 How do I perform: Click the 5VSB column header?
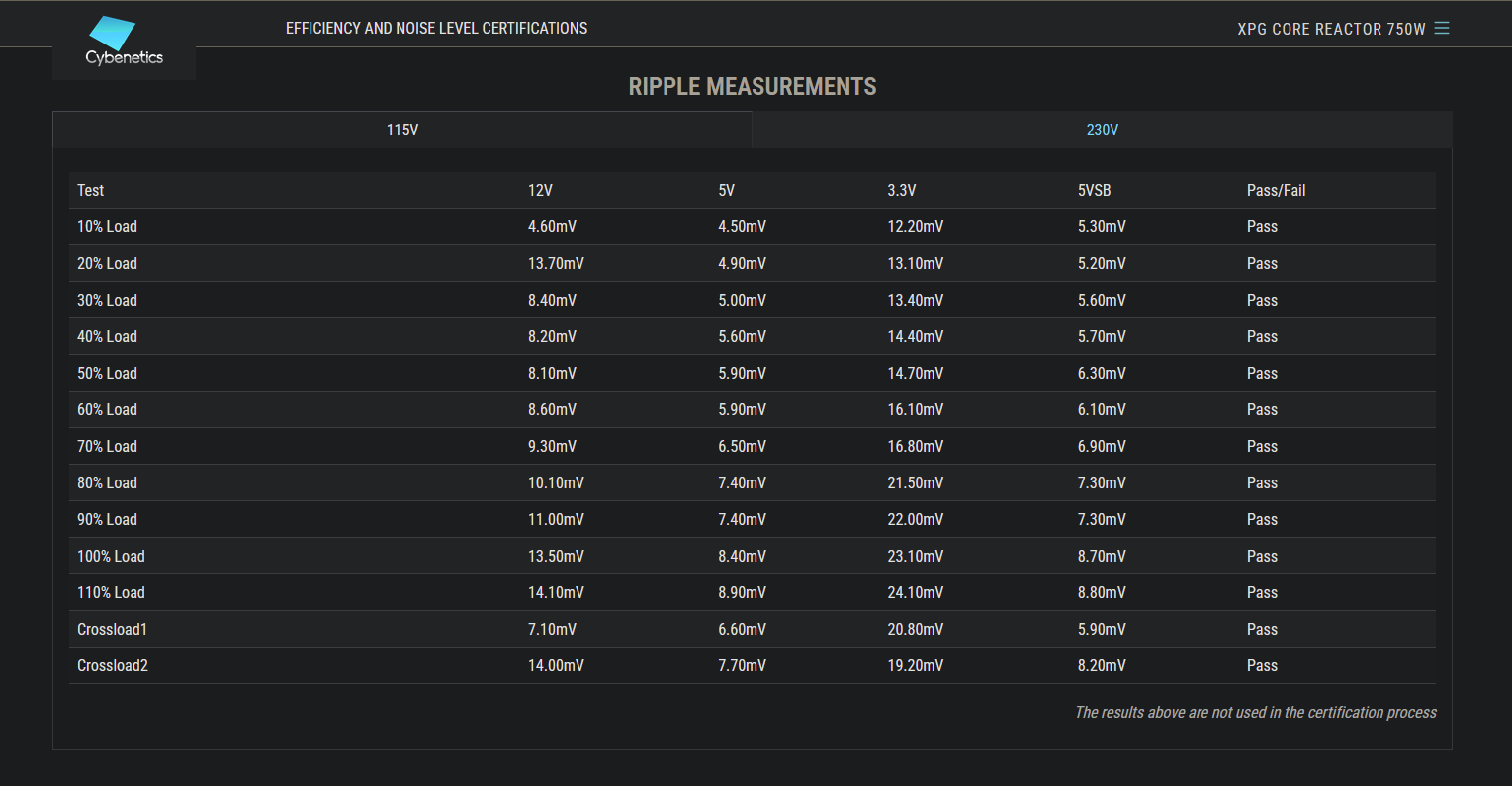[x=1094, y=190]
